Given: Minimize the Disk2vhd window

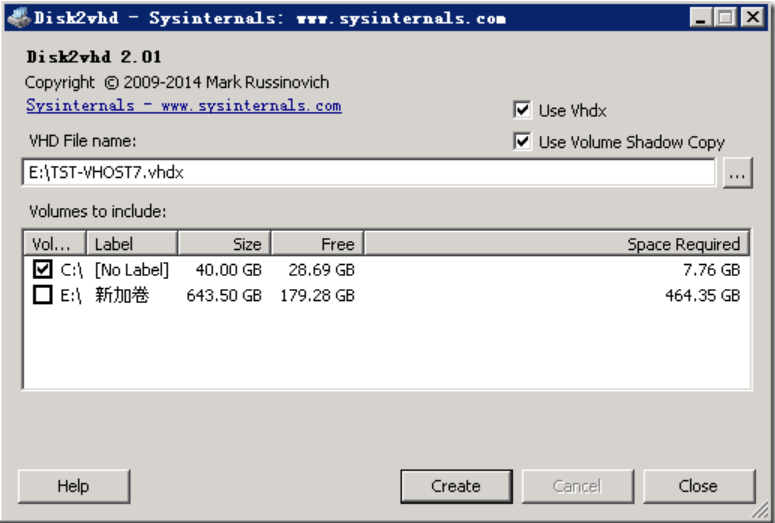Looking at the screenshot, I should pyautogui.click(x=701, y=18).
